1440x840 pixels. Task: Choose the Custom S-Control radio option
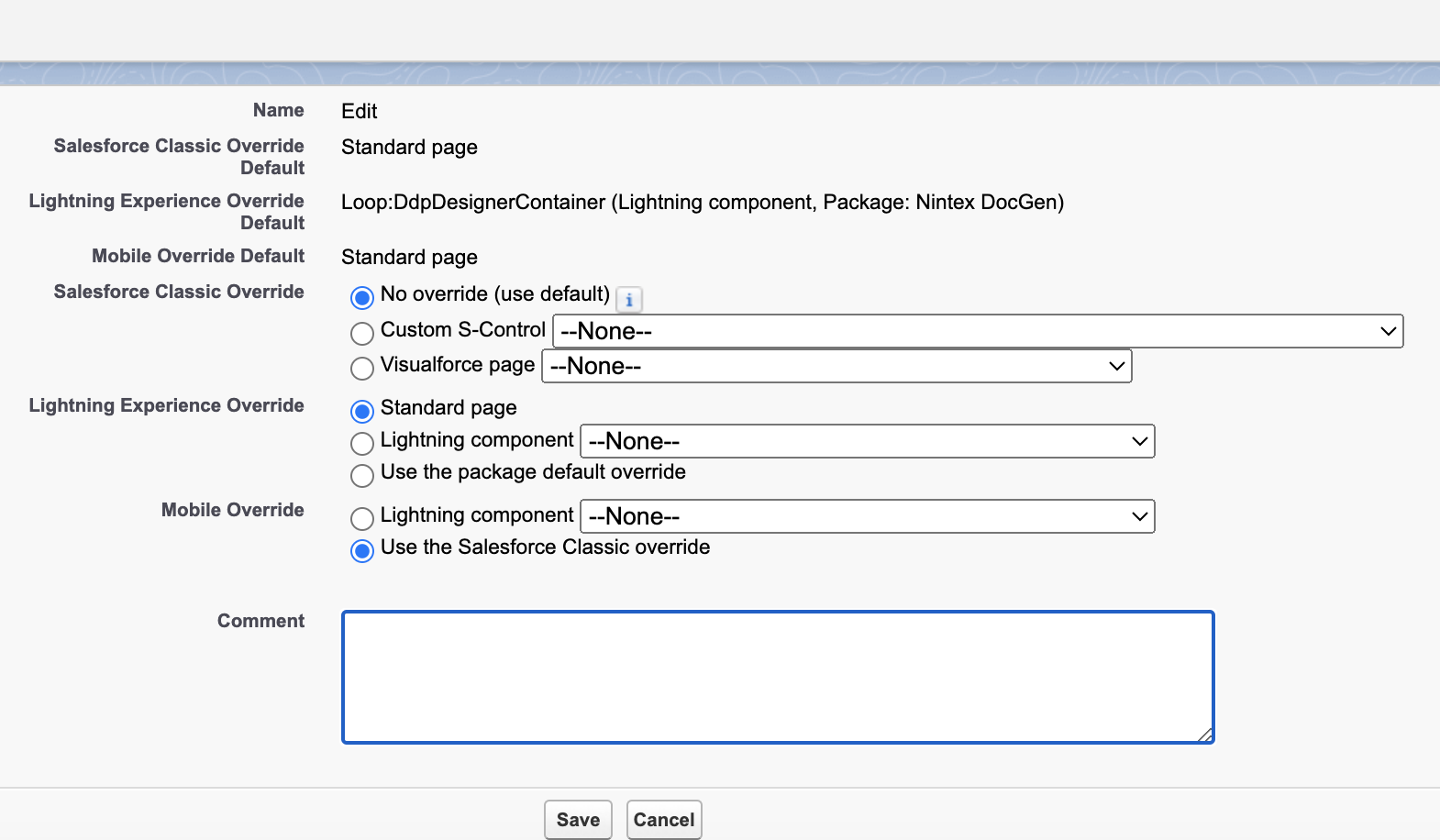[362, 332]
